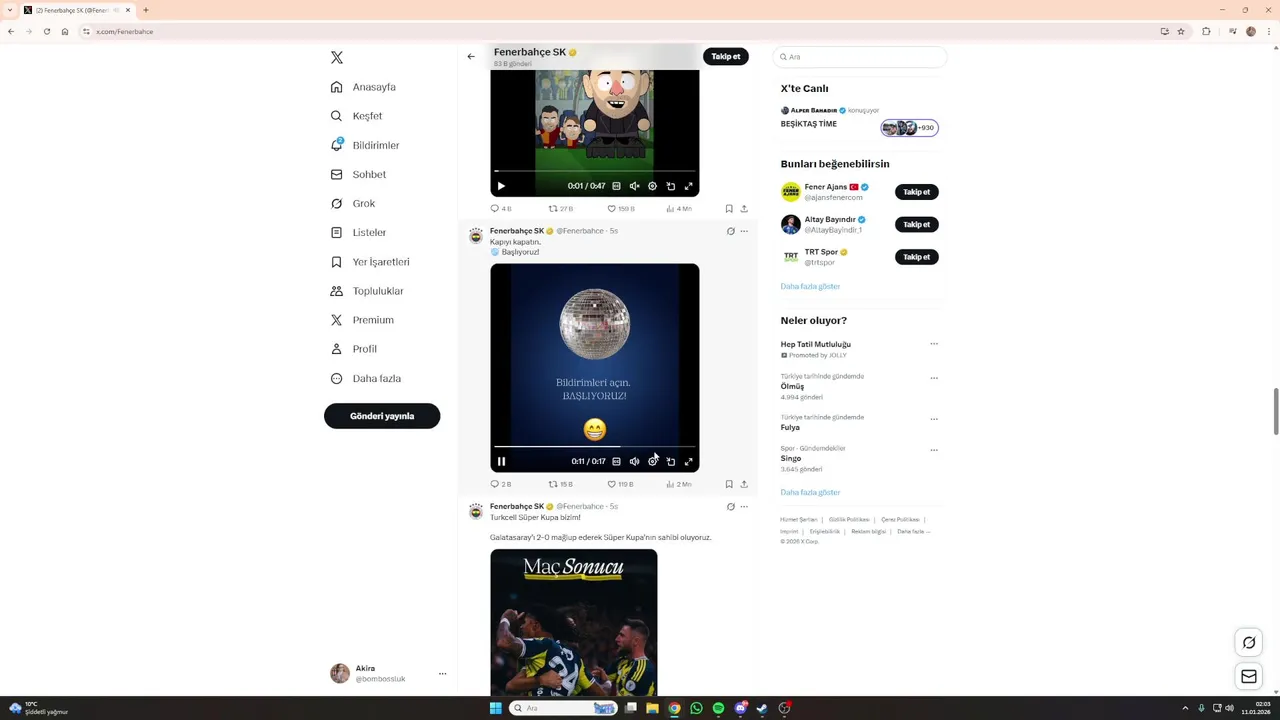Open Akira account options menu

click(x=442, y=674)
